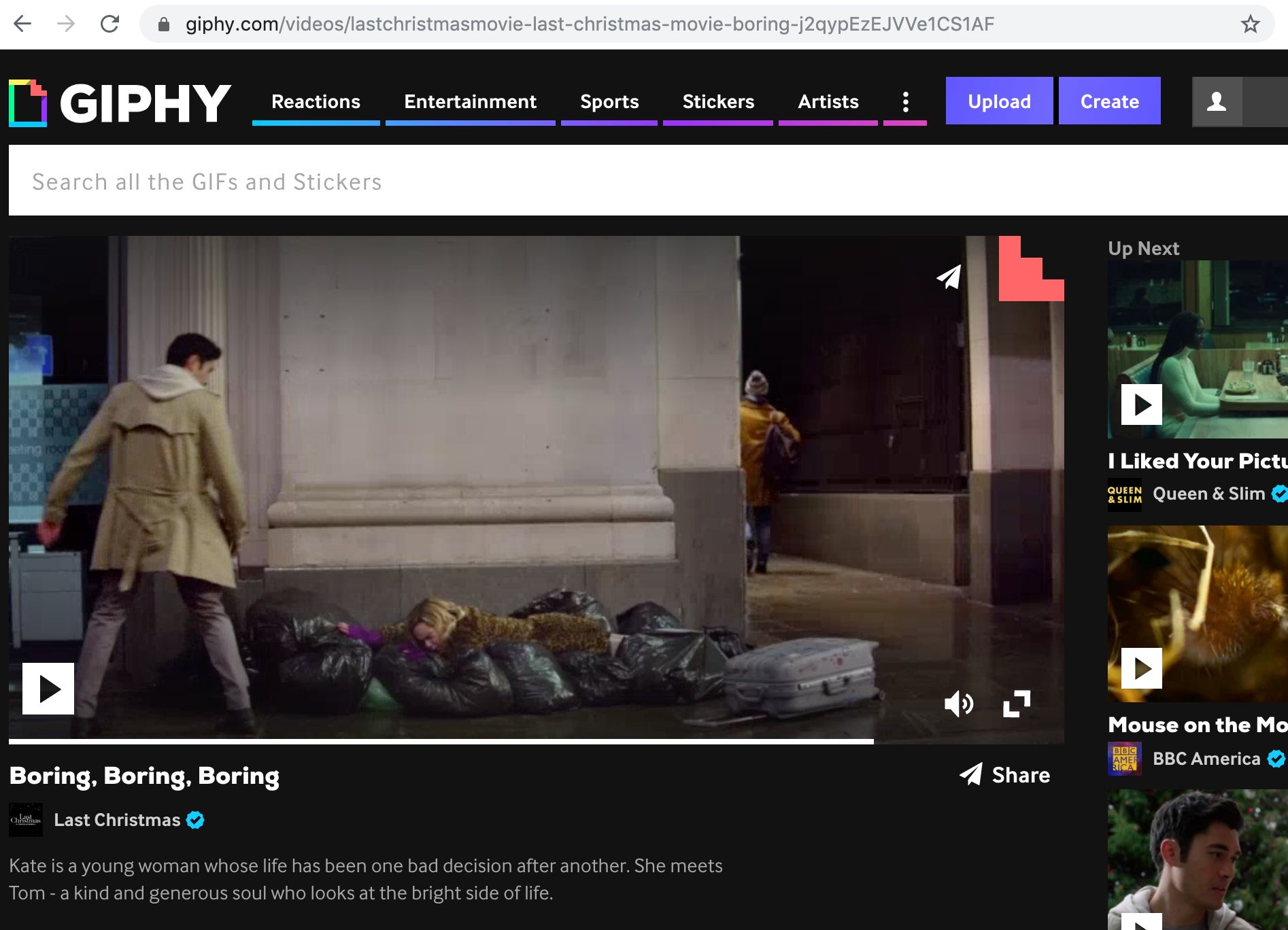This screenshot has height=930, width=1288.
Task: Open the user profile icon
Action: (x=1217, y=102)
